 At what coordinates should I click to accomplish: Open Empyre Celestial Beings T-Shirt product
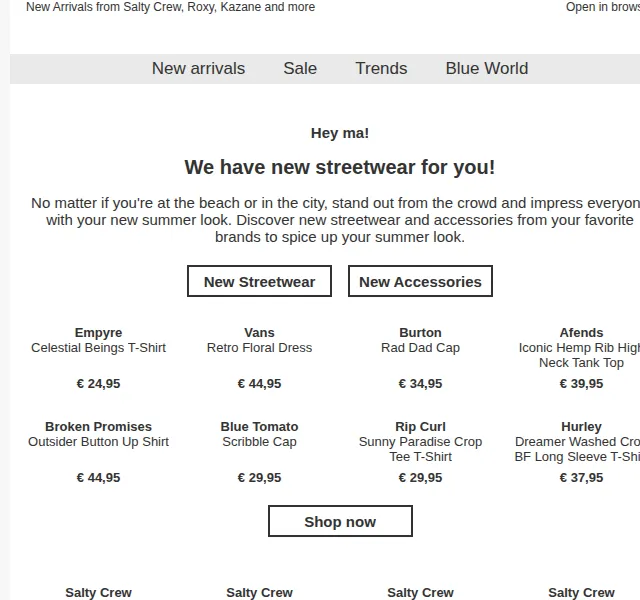tap(98, 348)
